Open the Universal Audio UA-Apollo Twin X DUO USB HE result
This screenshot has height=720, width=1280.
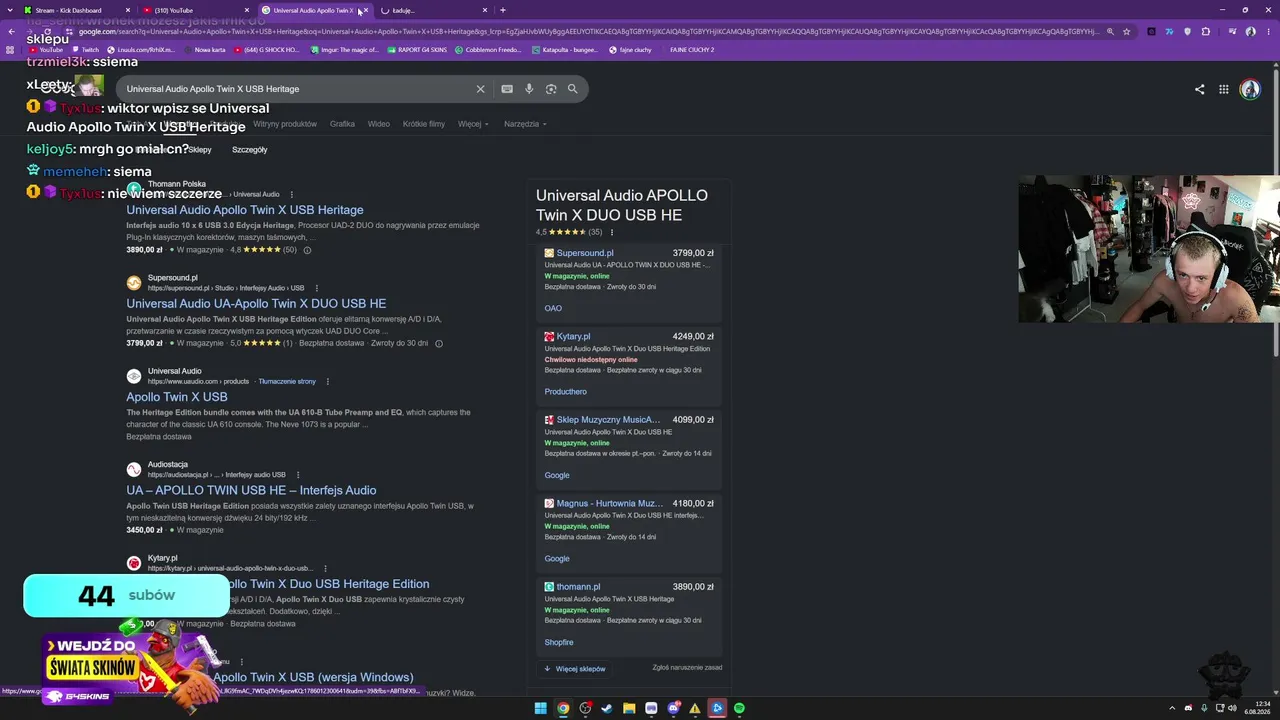click(x=256, y=303)
